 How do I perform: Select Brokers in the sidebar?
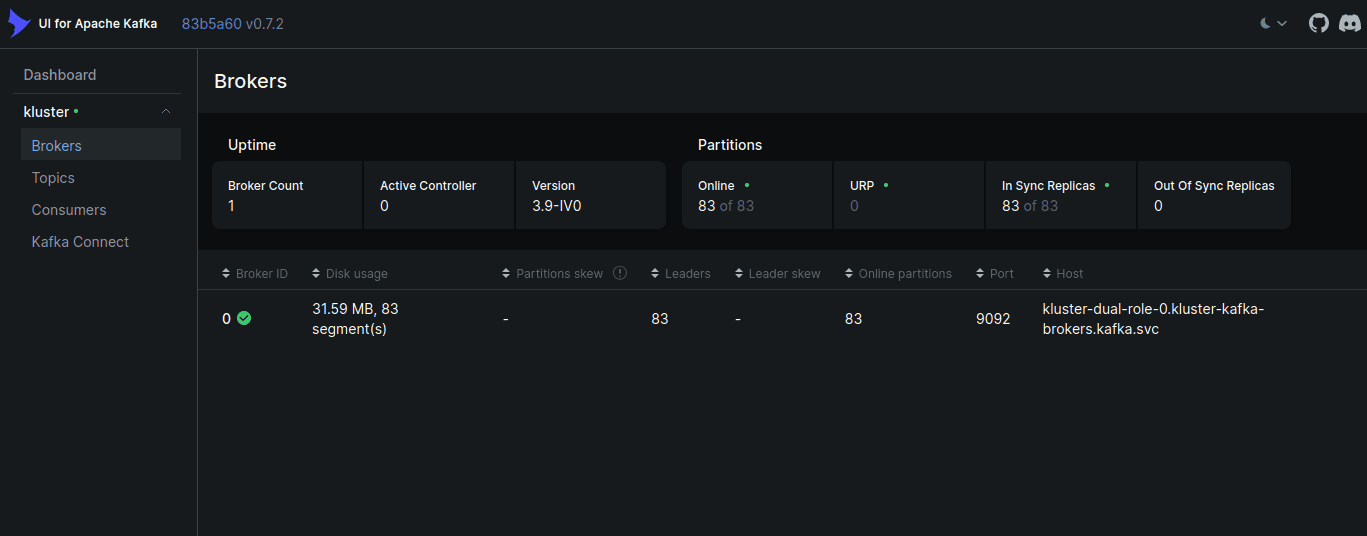[x=57, y=146]
